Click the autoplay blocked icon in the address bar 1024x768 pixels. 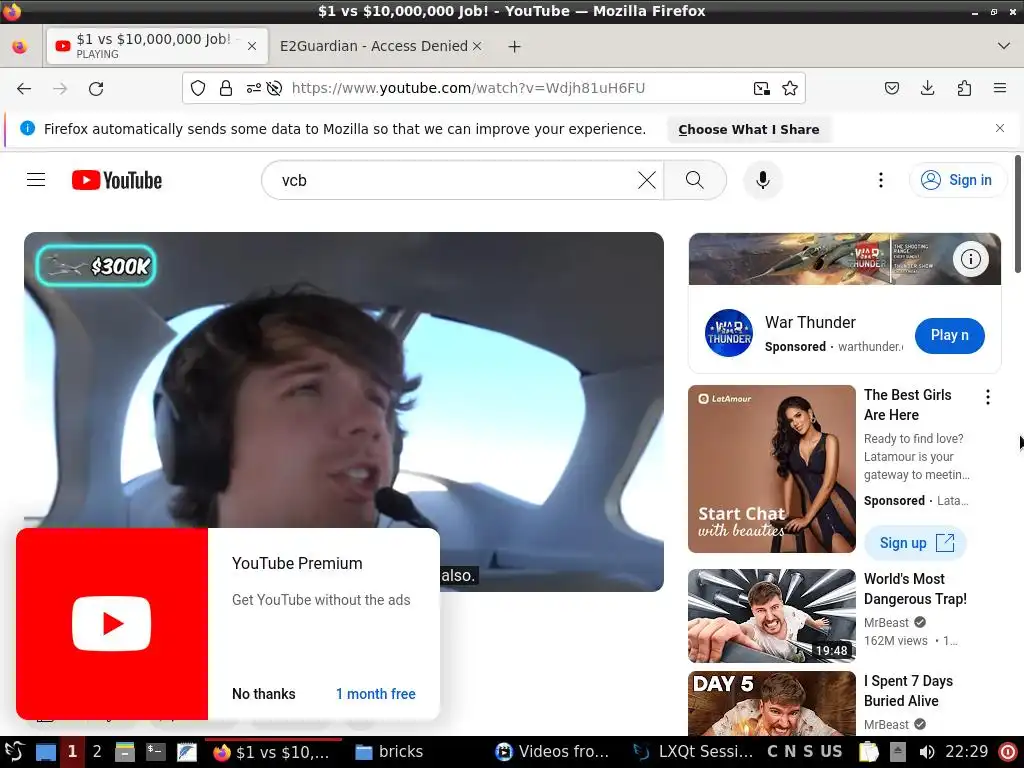tap(275, 88)
